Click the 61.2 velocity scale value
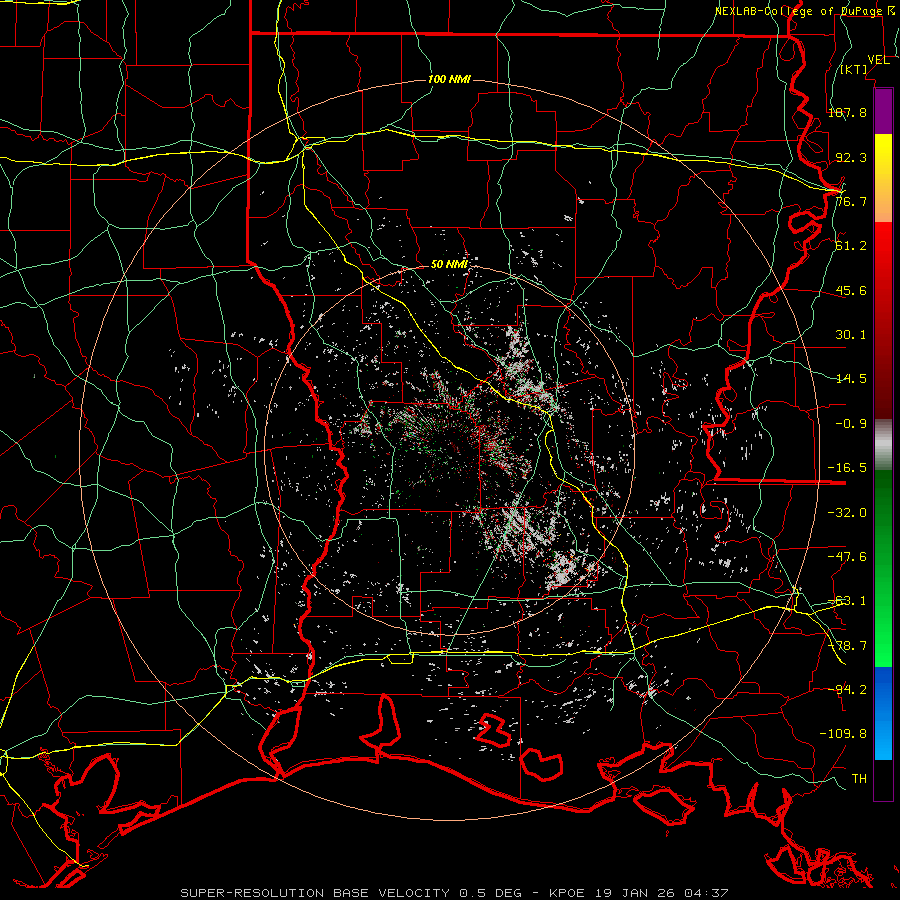Screen dimensions: 900x900 (851, 246)
